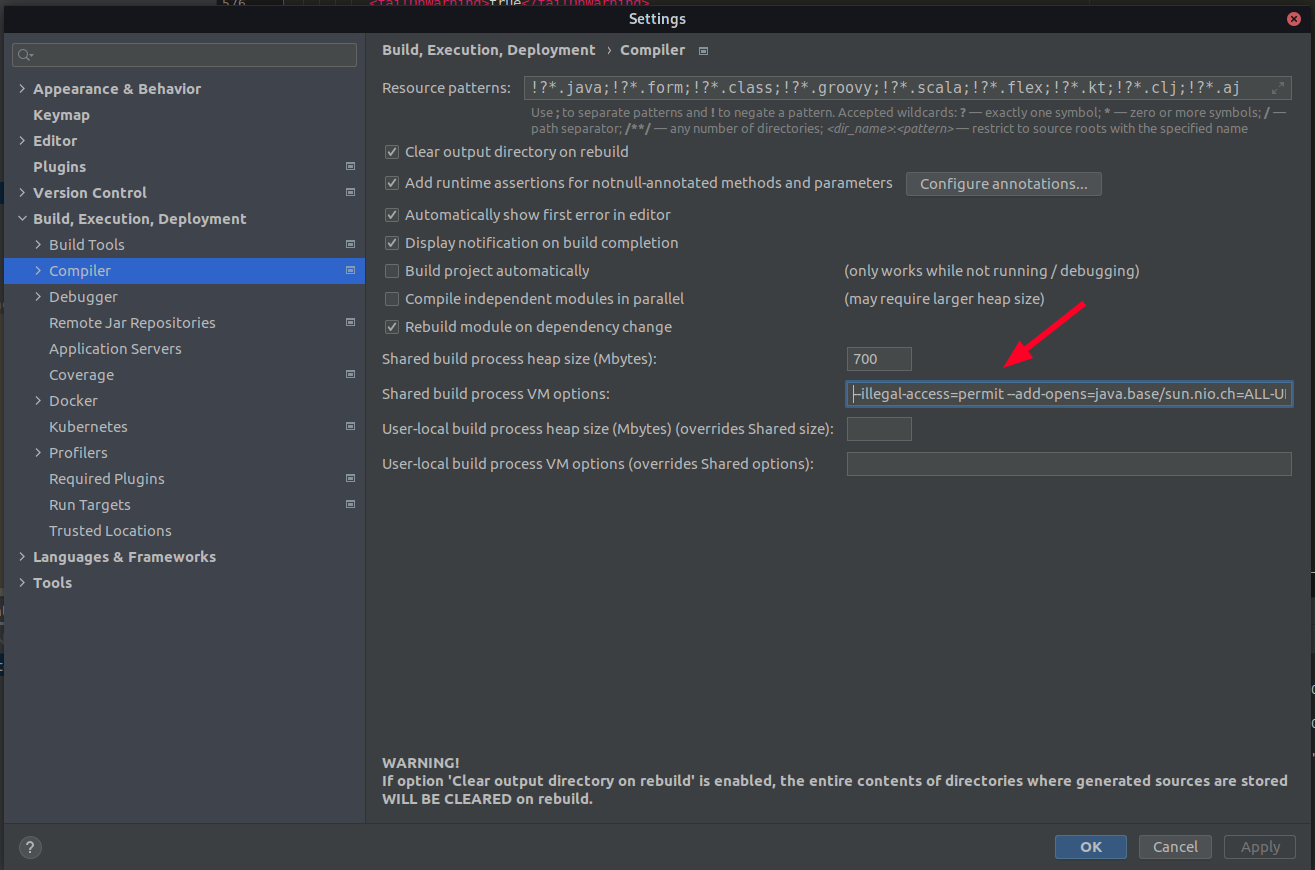Collapse Build, Execution, Deployment section
The image size is (1315, 870).
pos(22,218)
